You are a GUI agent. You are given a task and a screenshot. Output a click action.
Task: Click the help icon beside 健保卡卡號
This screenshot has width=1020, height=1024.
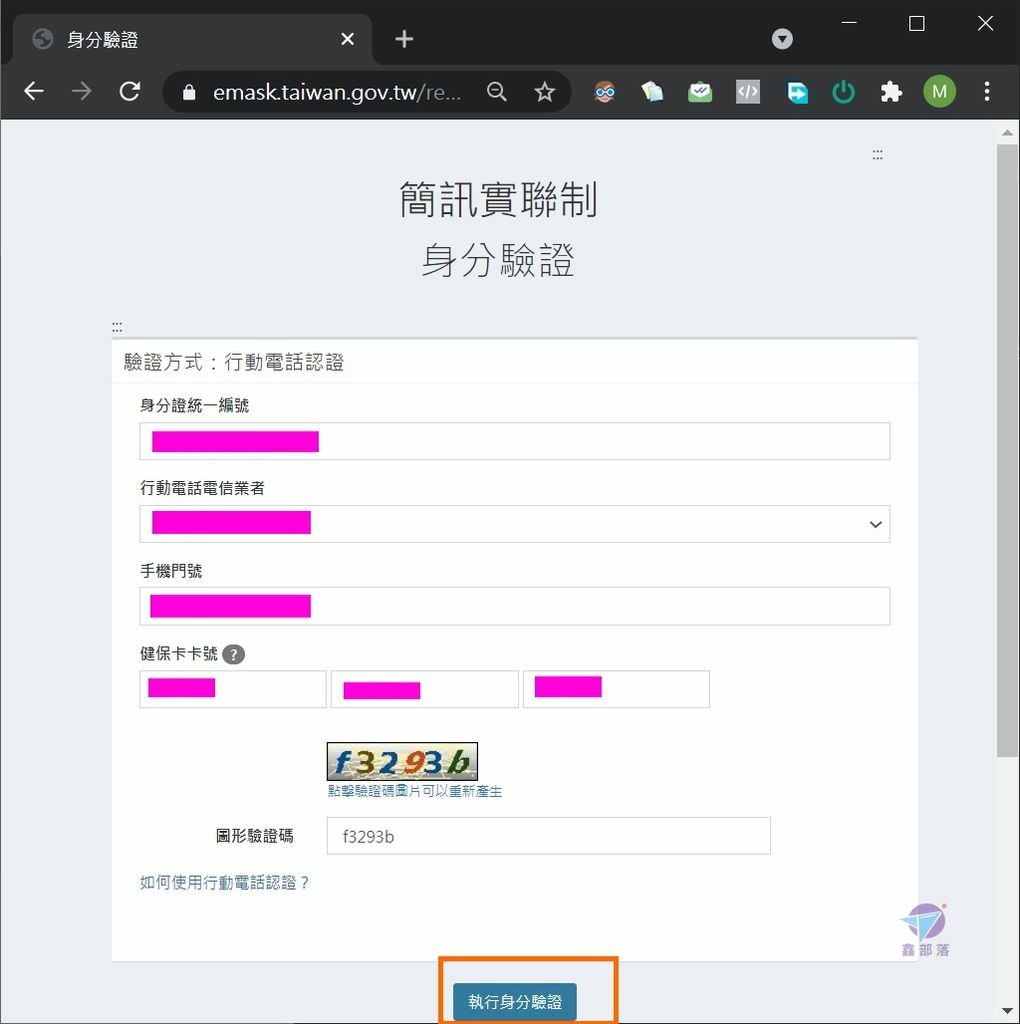point(234,654)
